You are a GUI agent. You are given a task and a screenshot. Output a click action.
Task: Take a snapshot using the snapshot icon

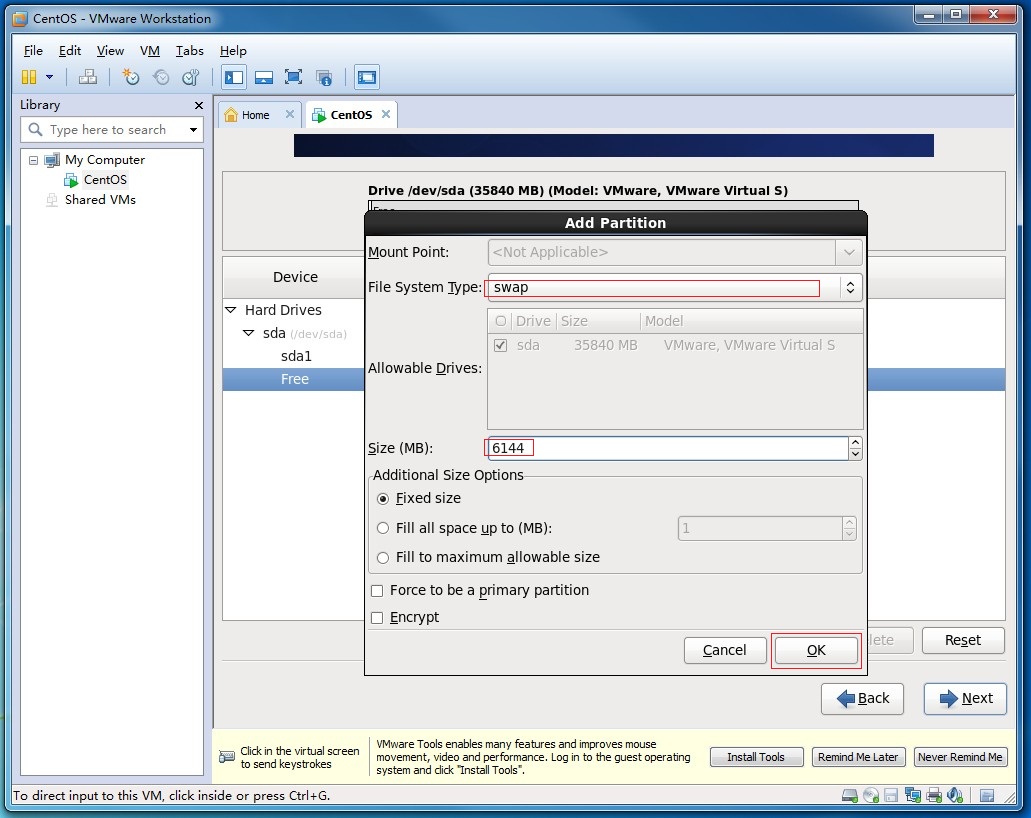click(130, 77)
